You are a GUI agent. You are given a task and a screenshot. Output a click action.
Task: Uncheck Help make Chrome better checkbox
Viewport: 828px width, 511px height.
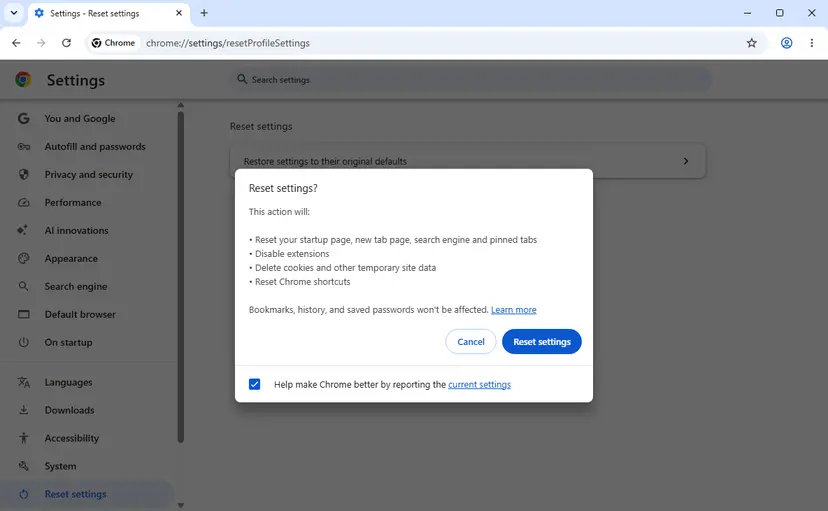pos(255,384)
